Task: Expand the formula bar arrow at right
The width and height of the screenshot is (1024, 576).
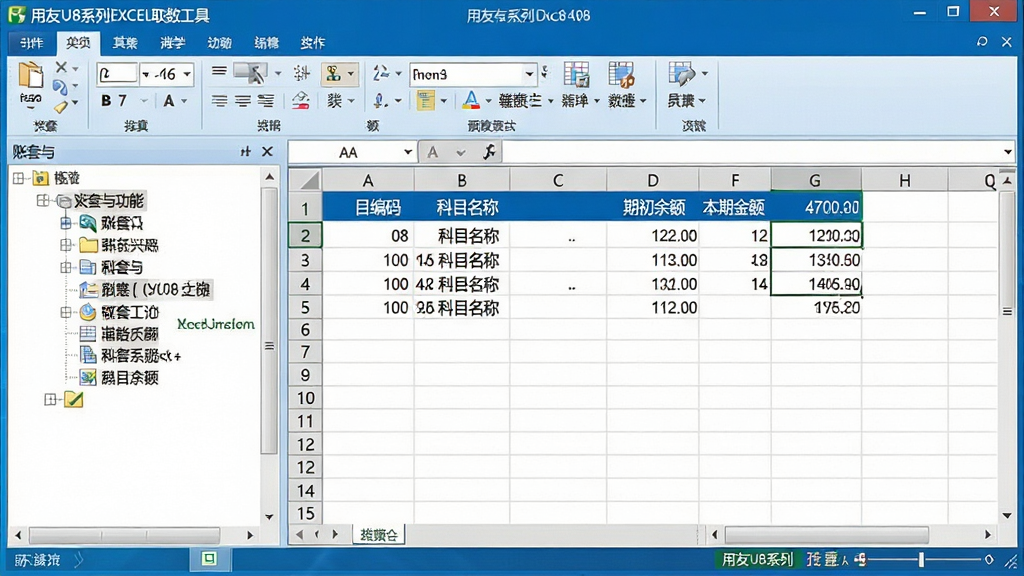Action: pyautogui.click(x=1008, y=152)
